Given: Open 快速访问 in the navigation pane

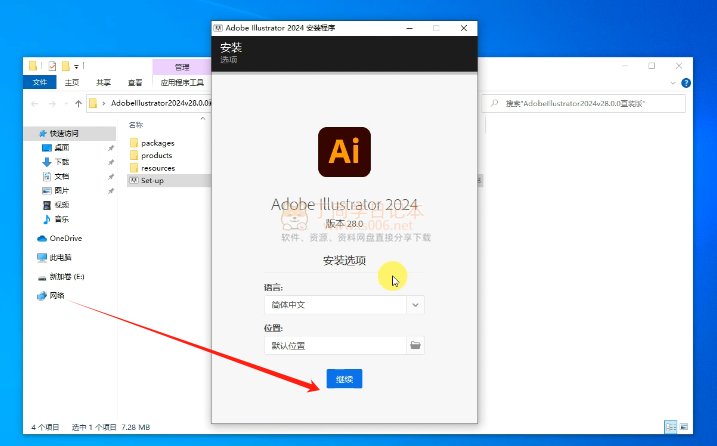Looking at the screenshot, I should click(x=64, y=133).
